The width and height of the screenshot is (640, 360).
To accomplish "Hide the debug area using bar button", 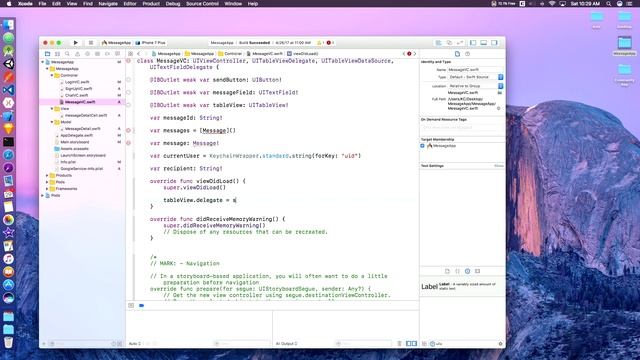I will pos(131,305).
